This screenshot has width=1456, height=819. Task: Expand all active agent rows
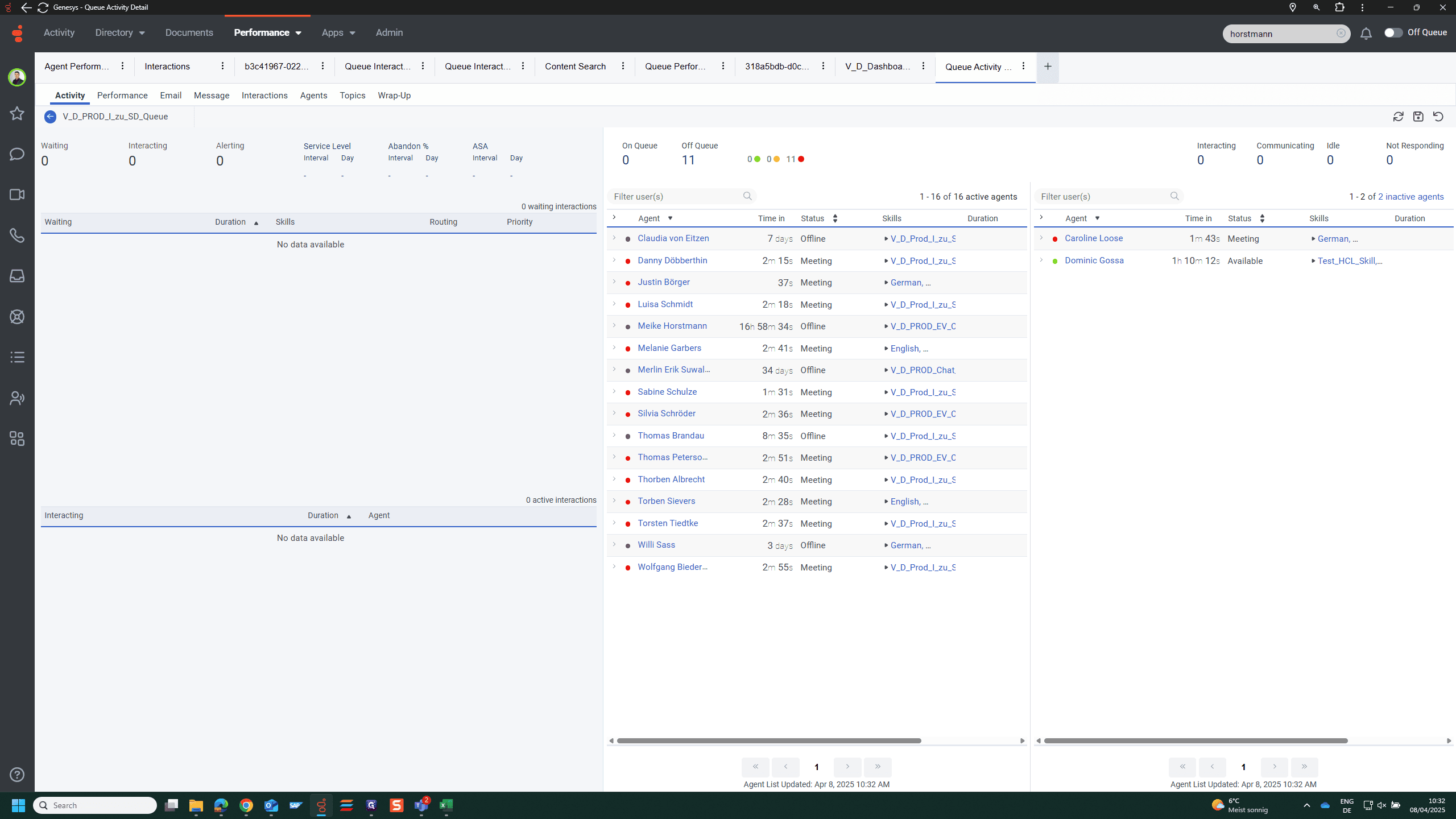[614, 218]
